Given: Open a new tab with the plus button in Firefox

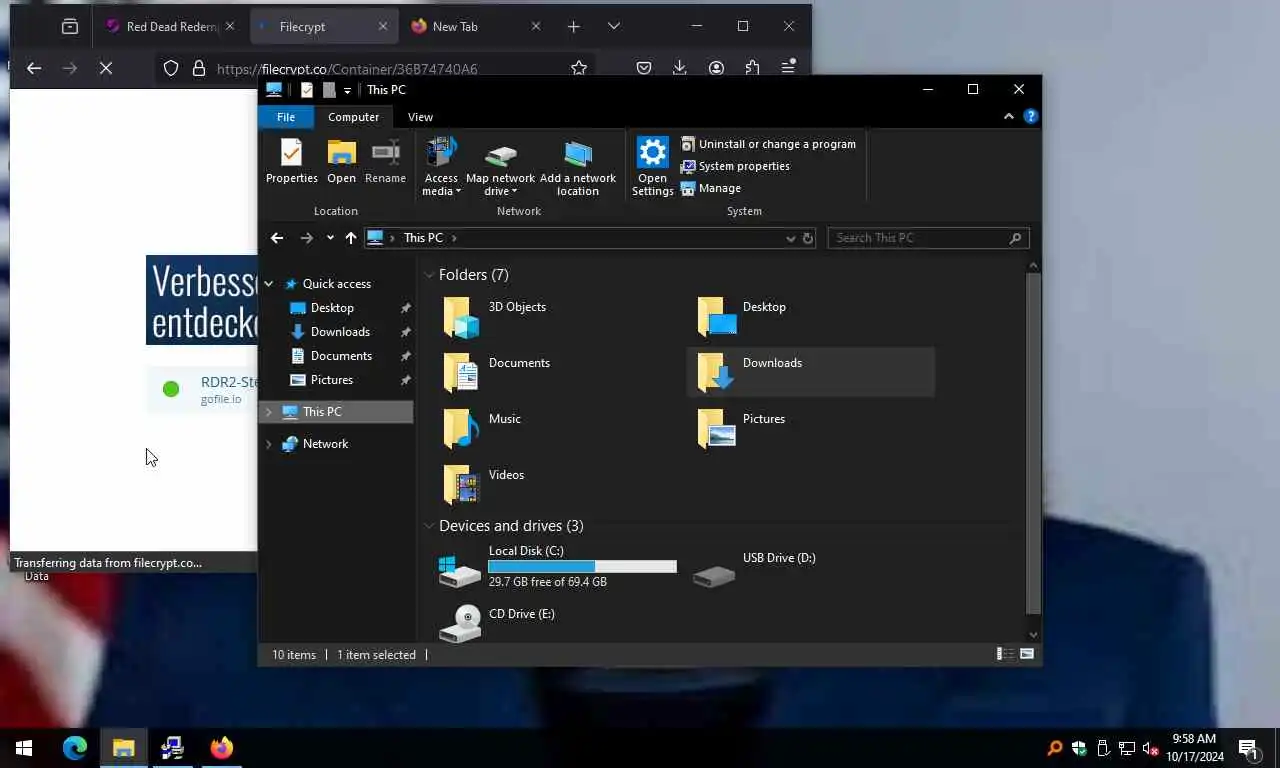Looking at the screenshot, I should point(574,27).
